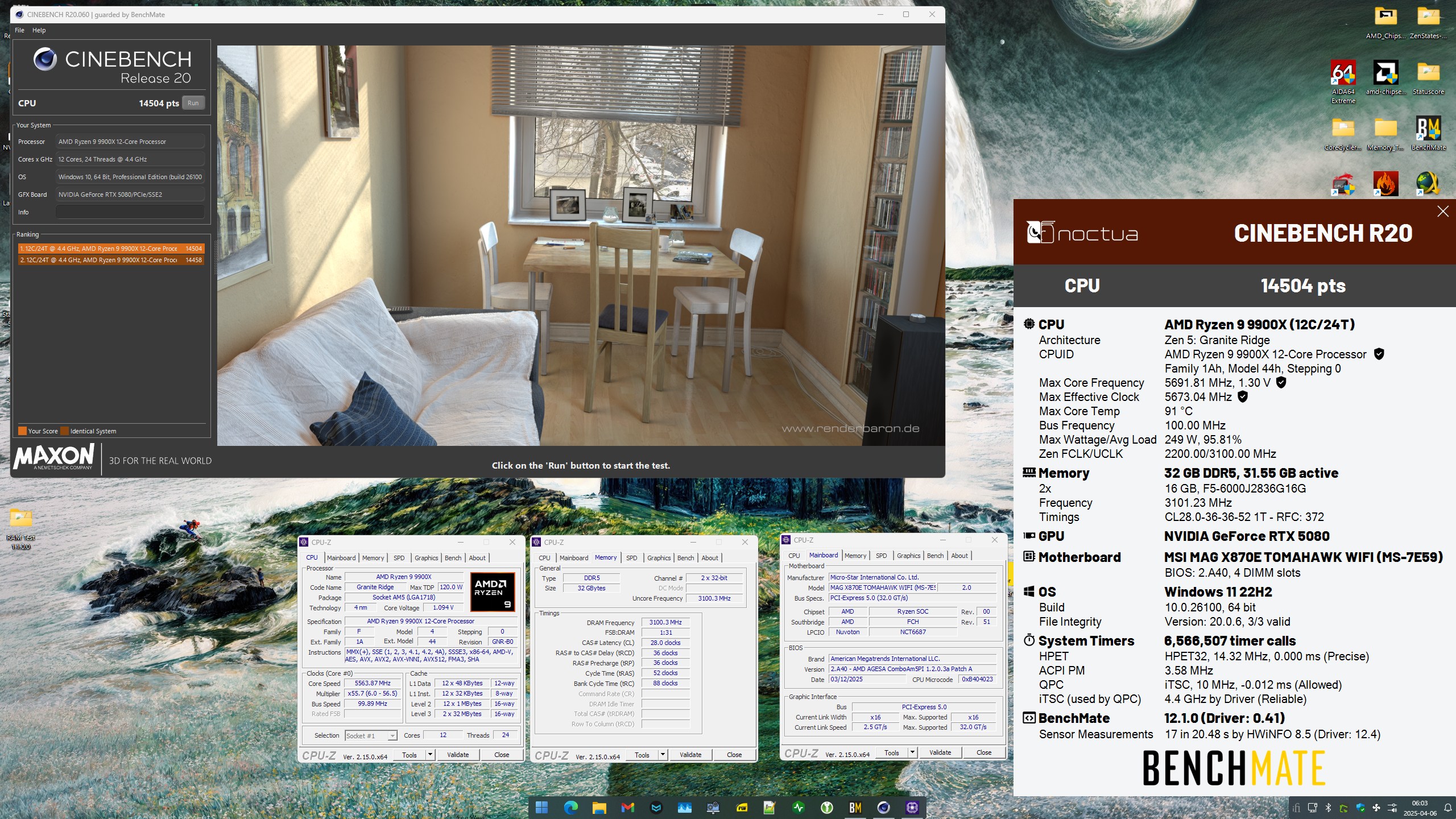Switch to Memory tab in CPU-Z Mainboard window

click(x=855, y=556)
